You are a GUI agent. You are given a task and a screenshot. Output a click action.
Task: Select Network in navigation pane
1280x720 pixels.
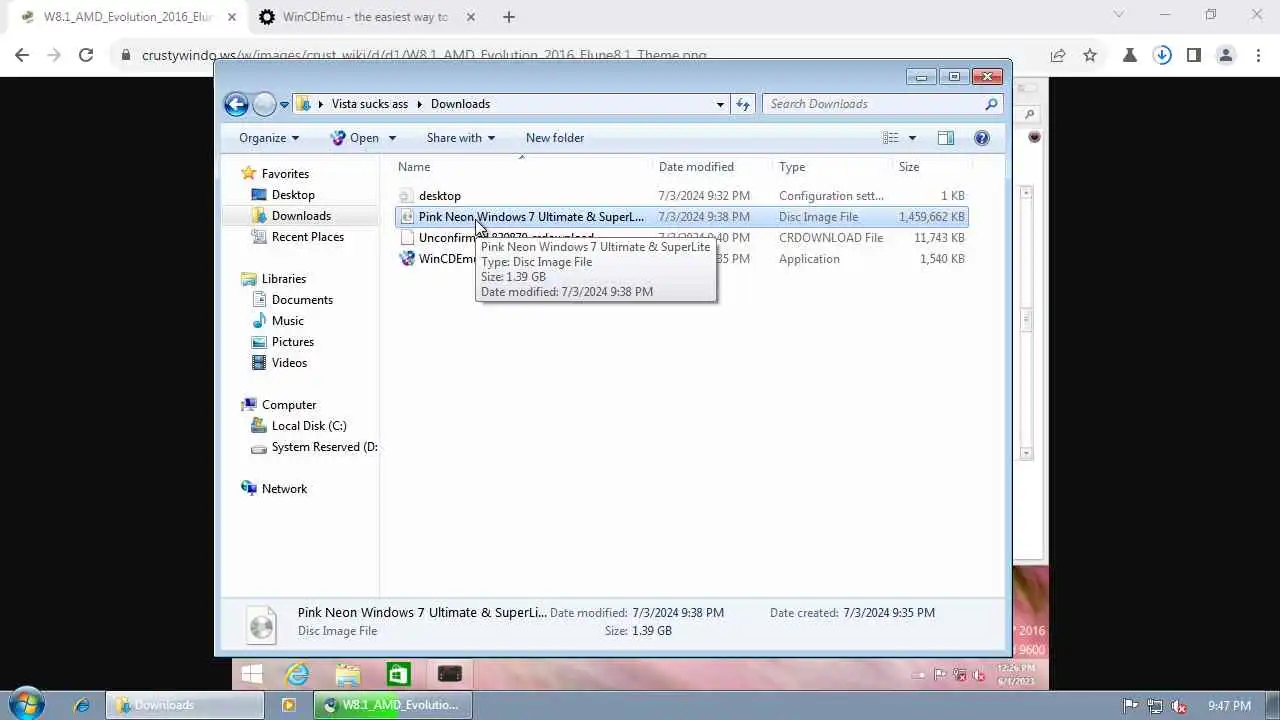pos(284,489)
